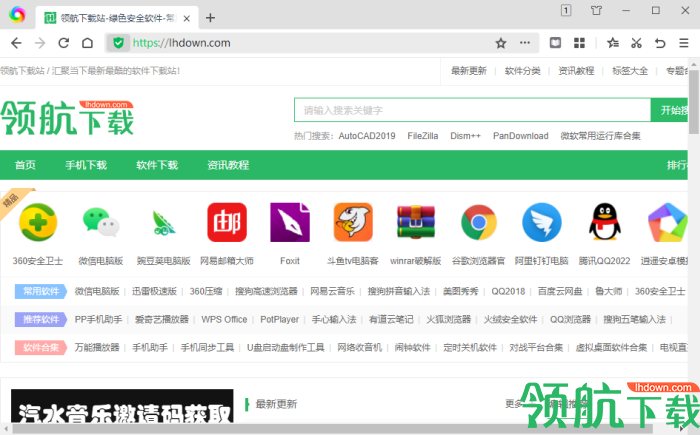The width and height of the screenshot is (700, 435).
Task: Open the 腾讯QQ2022 penguin icon
Action: (x=604, y=222)
